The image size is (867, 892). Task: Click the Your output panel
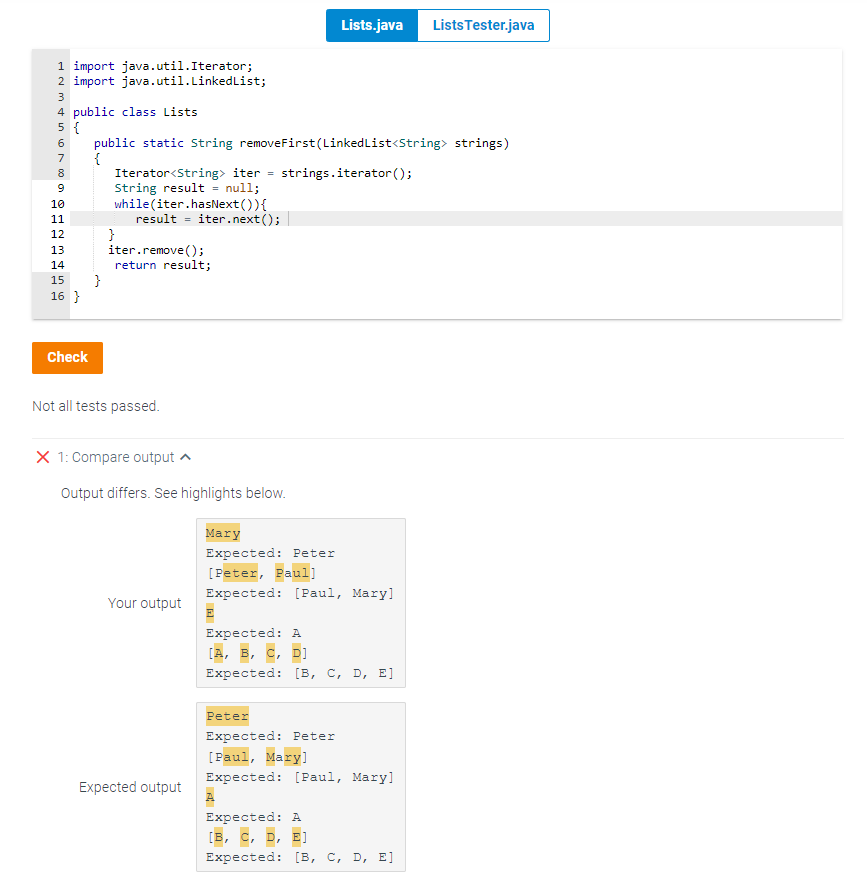coord(300,602)
